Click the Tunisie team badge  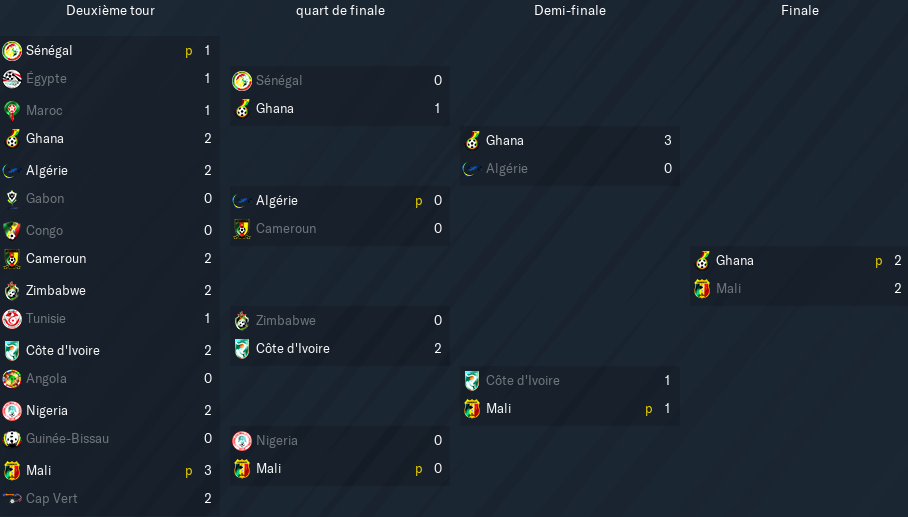point(12,318)
